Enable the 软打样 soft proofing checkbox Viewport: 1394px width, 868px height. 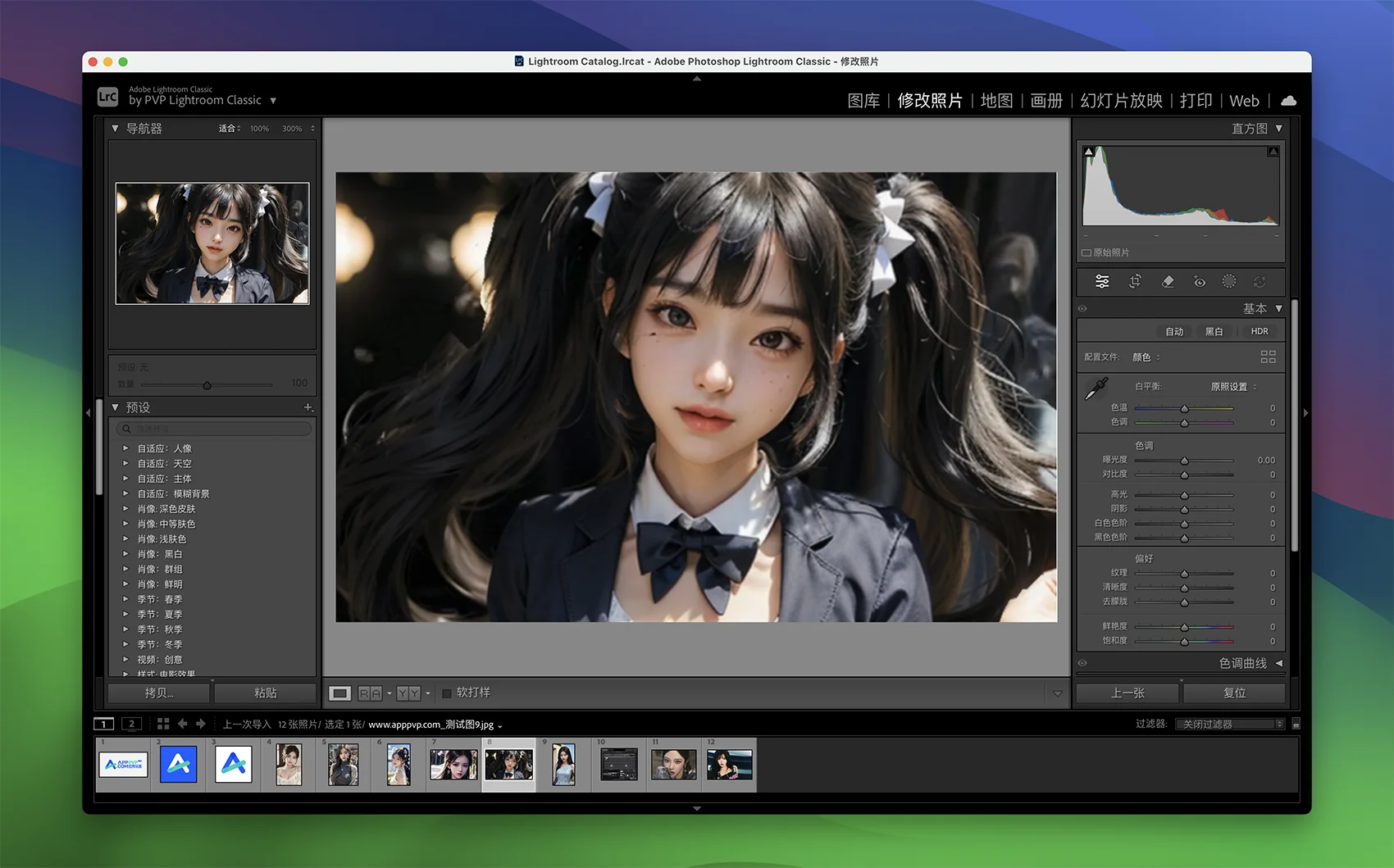click(447, 693)
